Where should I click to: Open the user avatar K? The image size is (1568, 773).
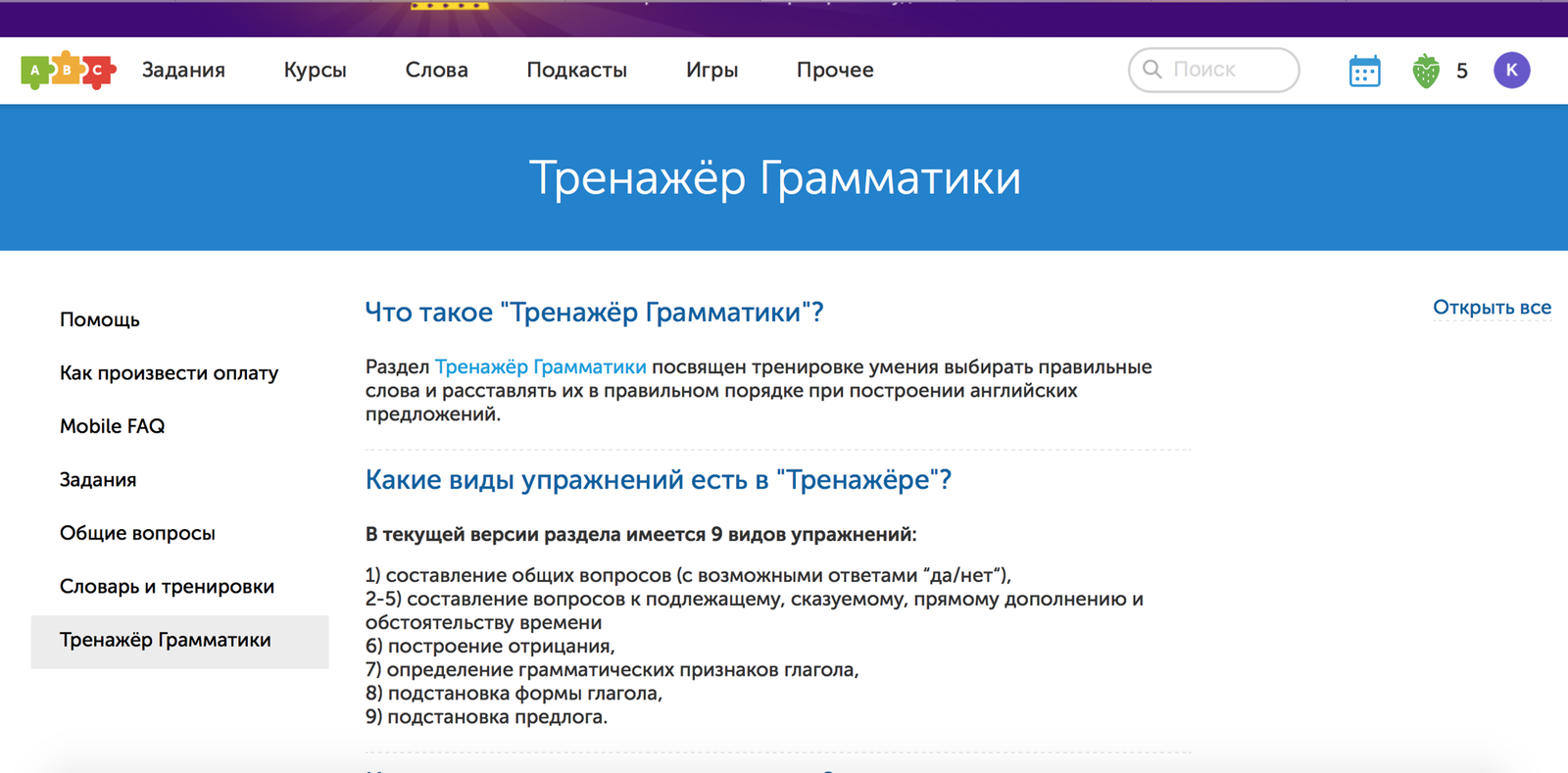[1511, 70]
